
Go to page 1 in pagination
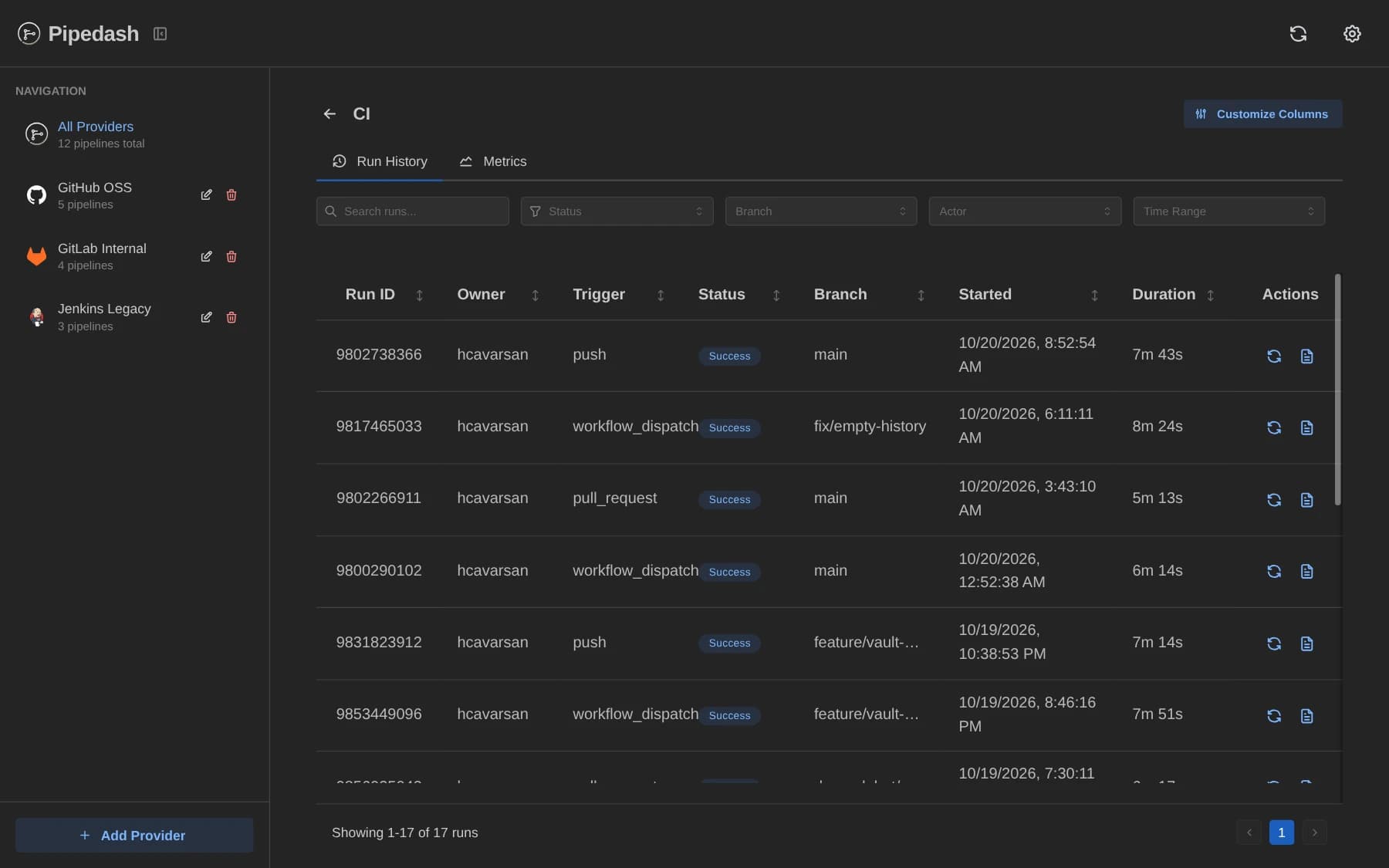coord(1282,833)
